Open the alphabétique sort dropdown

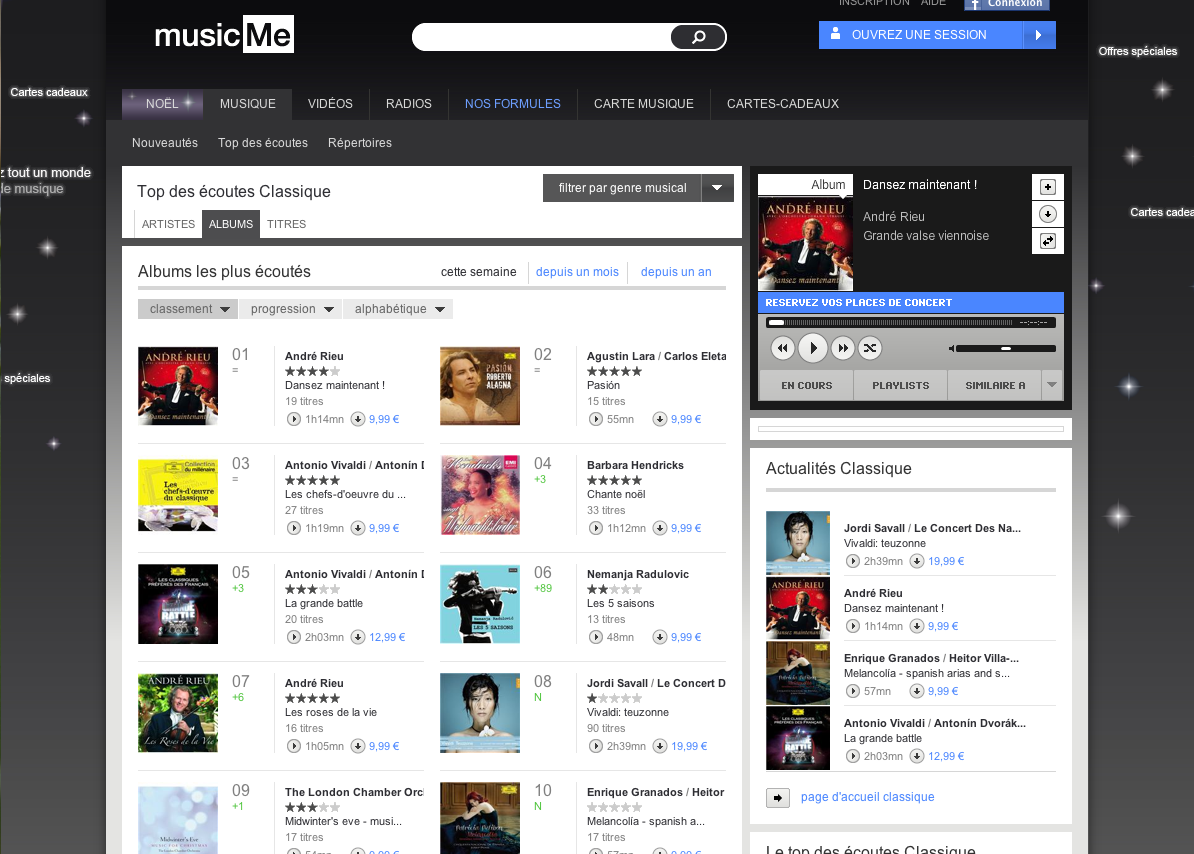pyautogui.click(x=398, y=309)
